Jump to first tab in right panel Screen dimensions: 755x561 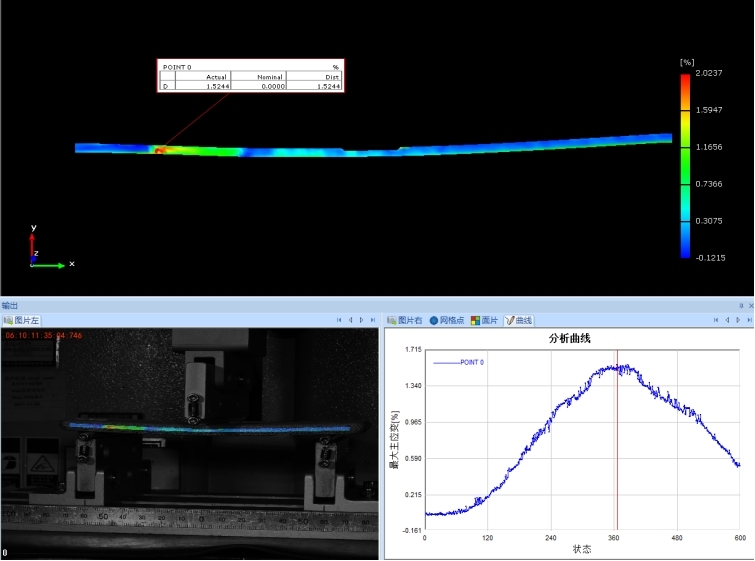click(715, 320)
